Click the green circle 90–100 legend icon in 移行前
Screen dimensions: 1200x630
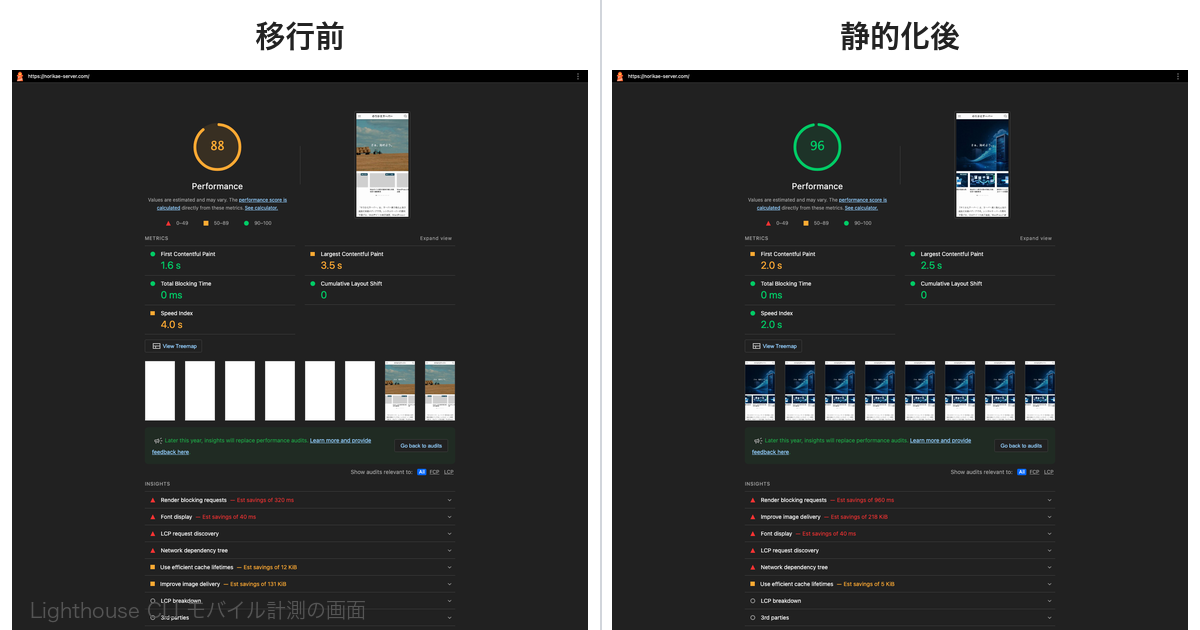coord(246,223)
